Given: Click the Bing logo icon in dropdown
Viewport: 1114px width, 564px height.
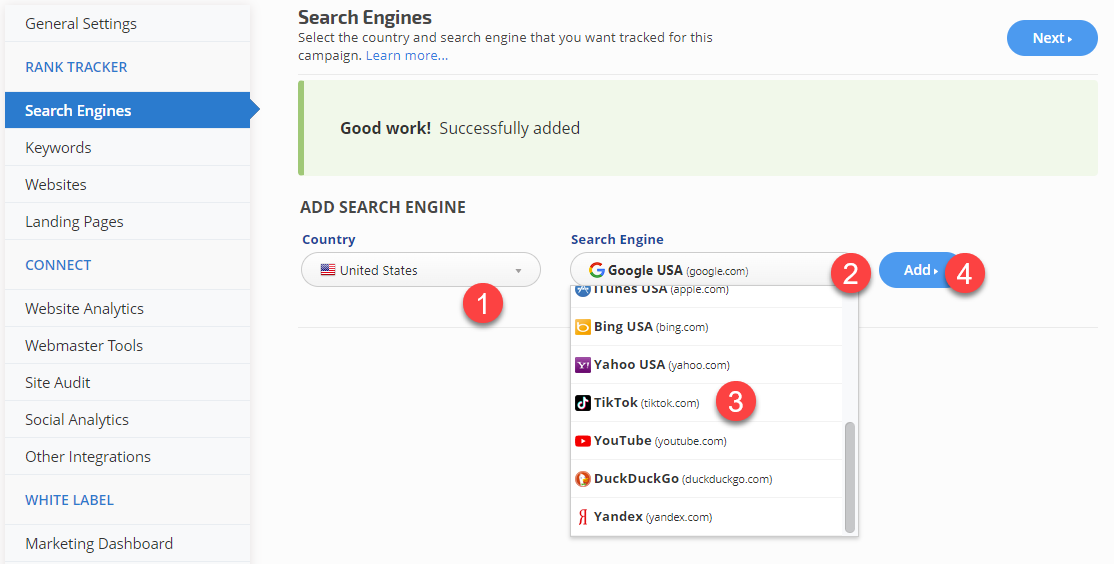Looking at the screenshot, I should click(x=583, y=327).
